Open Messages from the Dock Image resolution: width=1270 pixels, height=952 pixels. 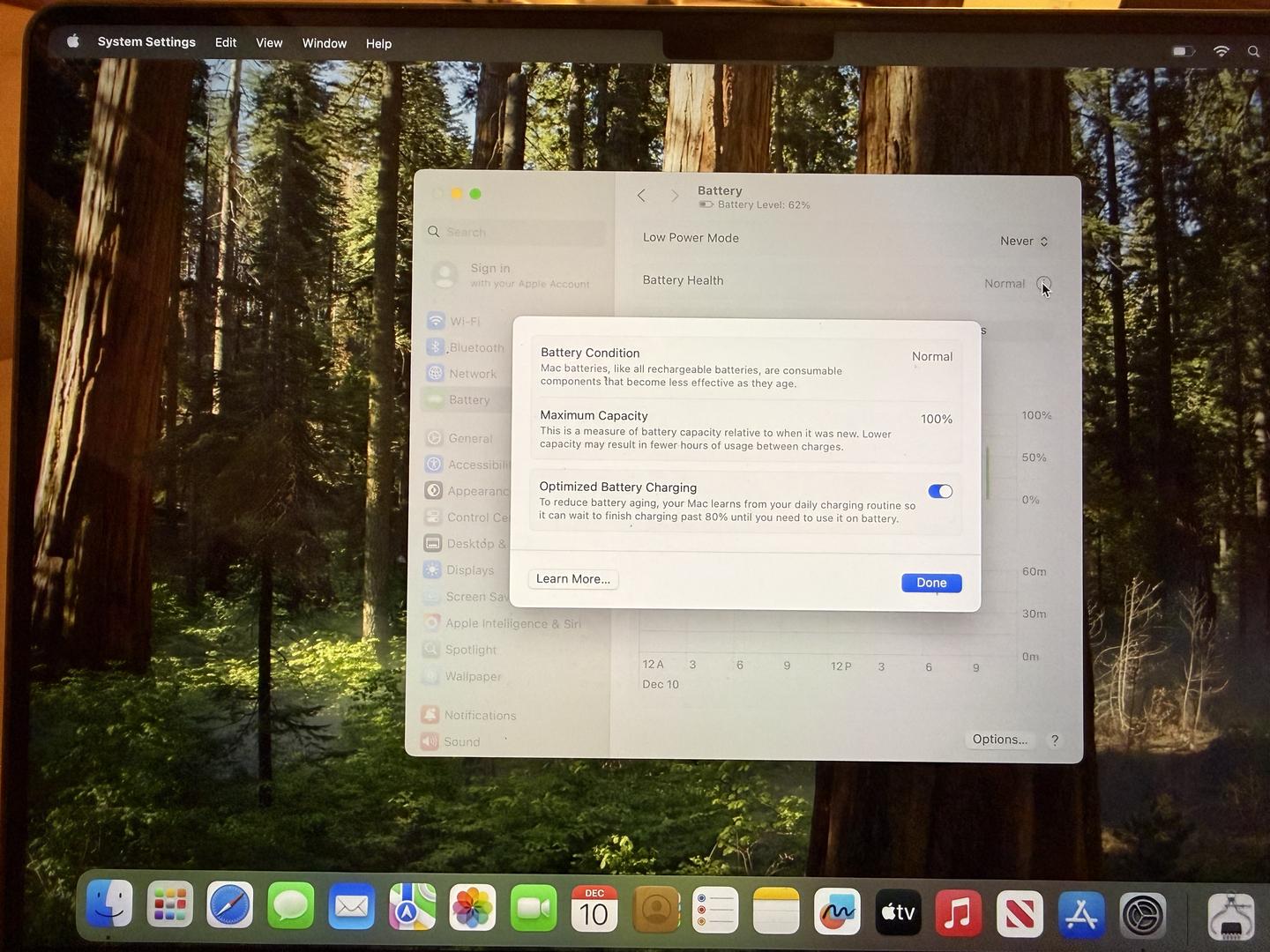(291, 906)
